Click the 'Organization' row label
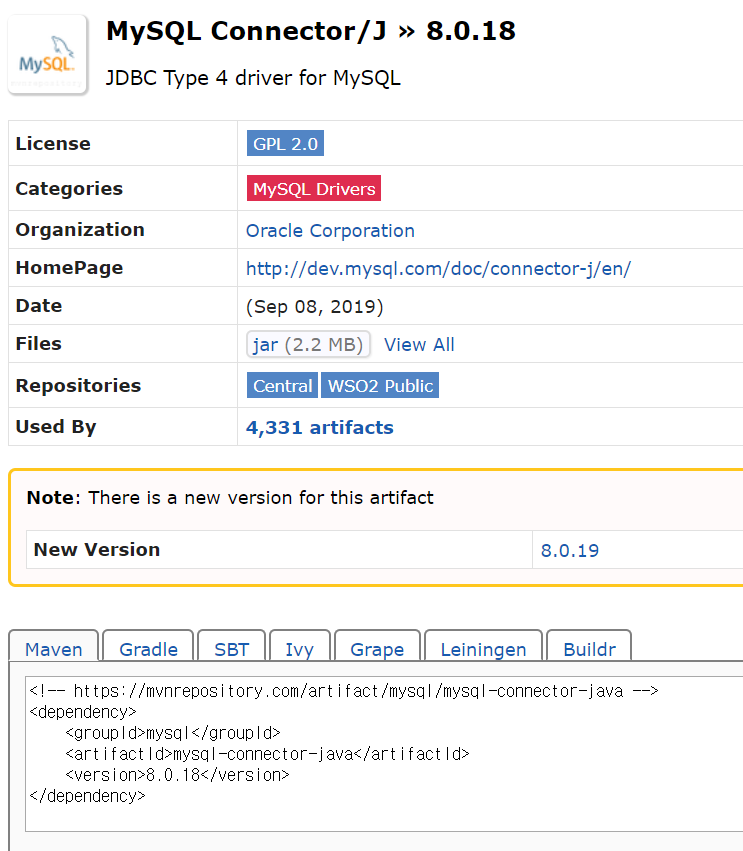This screenshot has height=851, width=743. point(80,230)
